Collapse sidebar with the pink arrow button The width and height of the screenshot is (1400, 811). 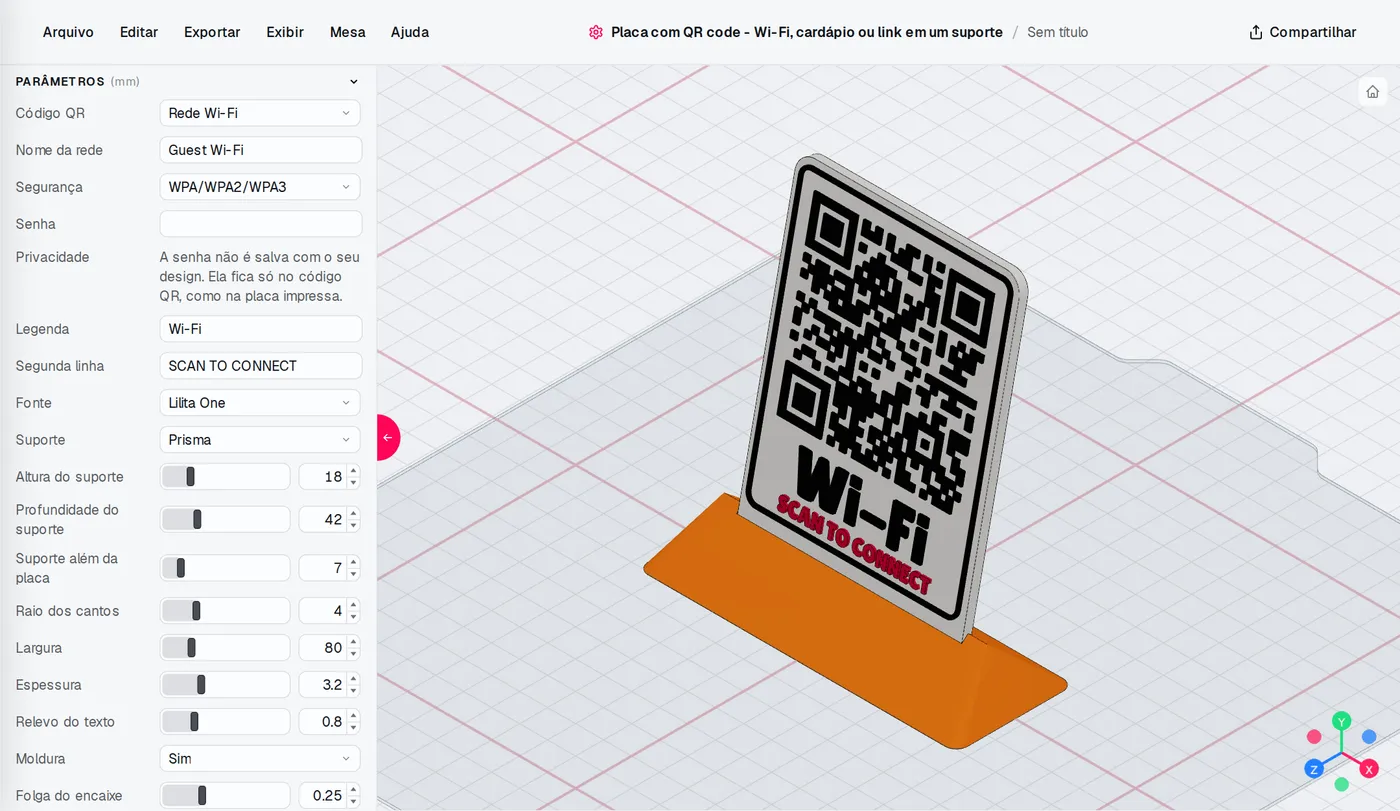coord(388,437)
